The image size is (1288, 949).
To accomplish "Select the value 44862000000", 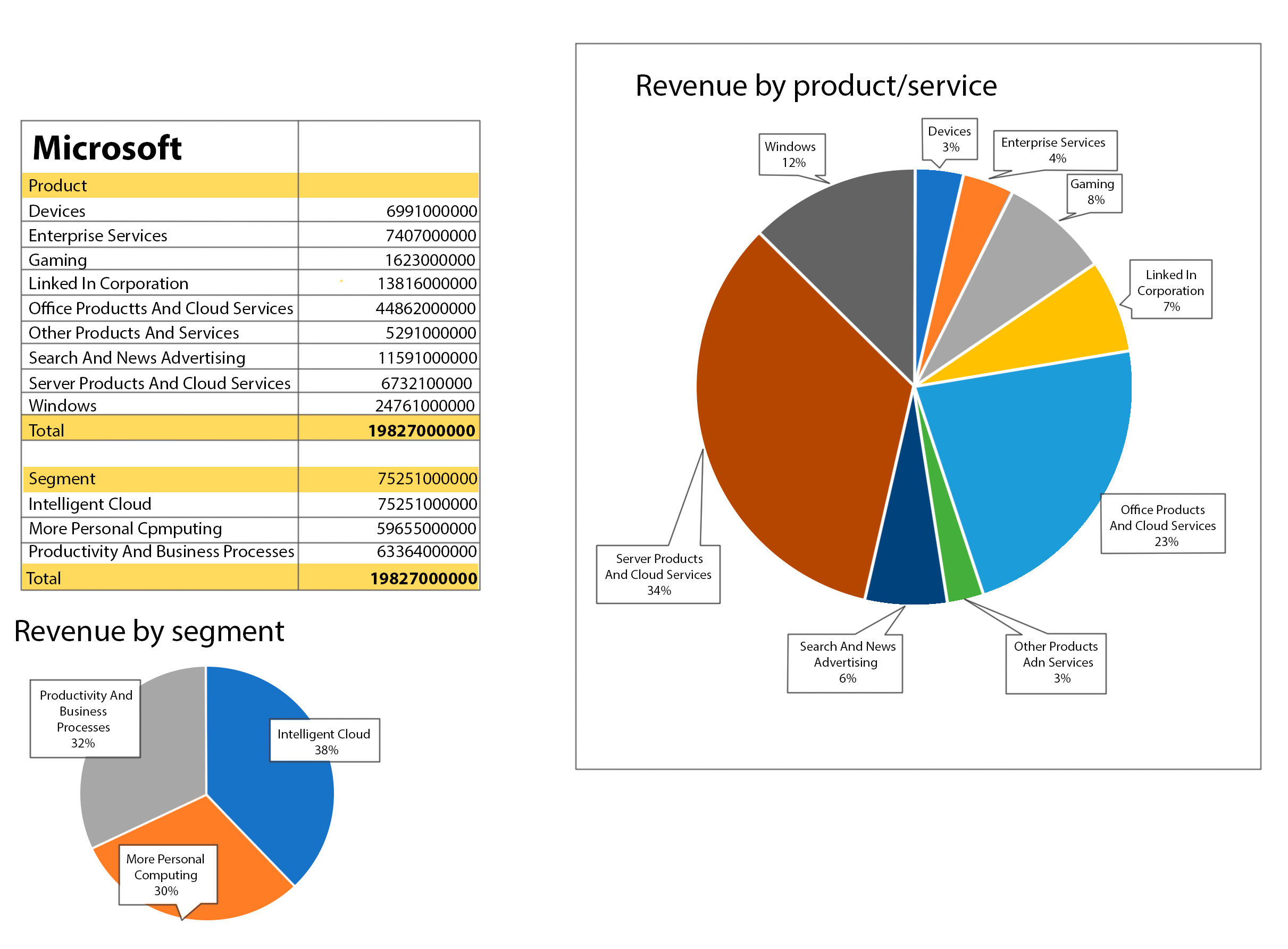I will tap(425, 308).
